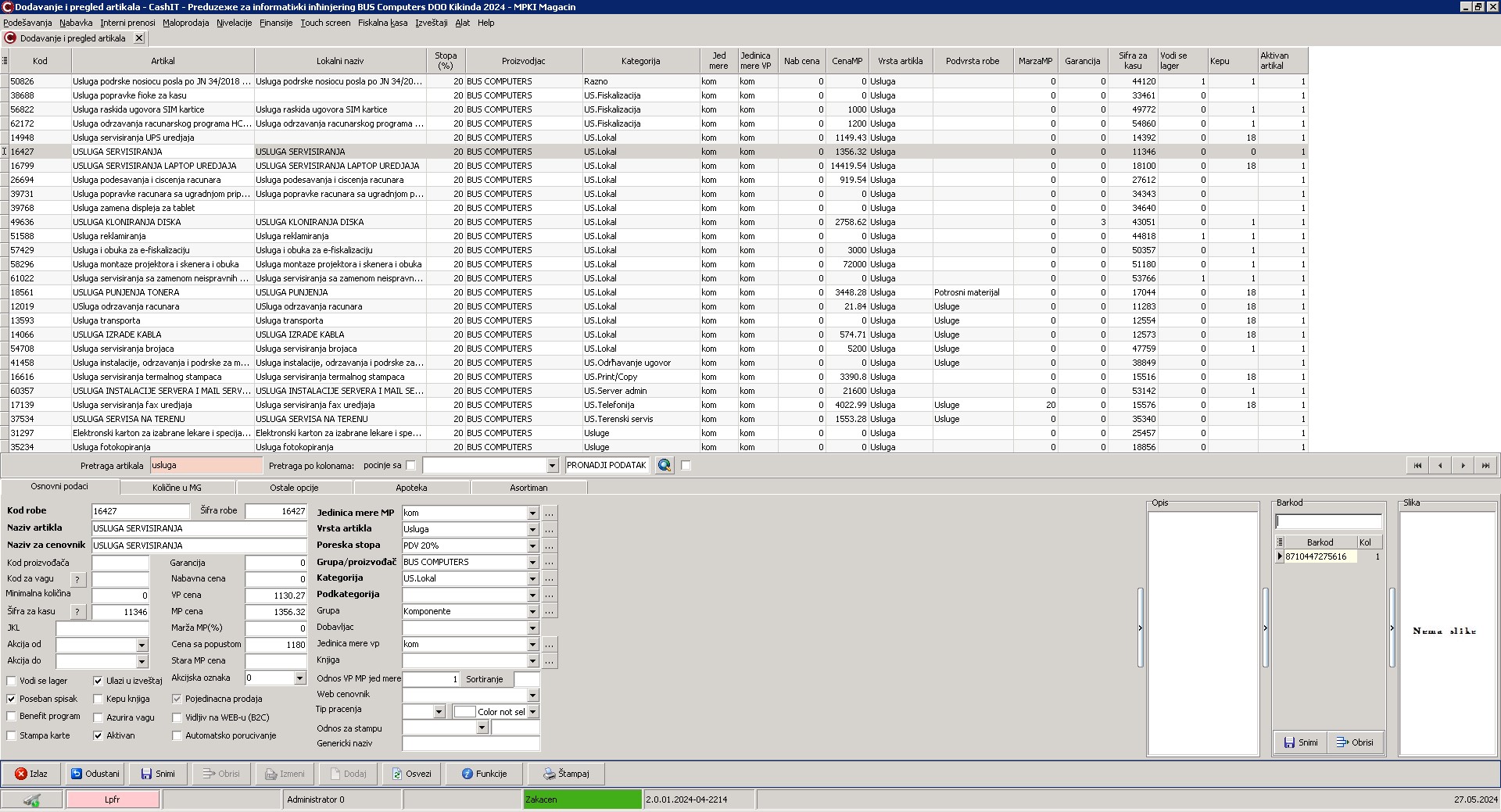Expand the Web cenovnik dropdown
The width and height of the screenshot is (1501, 812).
pos(532,696)
